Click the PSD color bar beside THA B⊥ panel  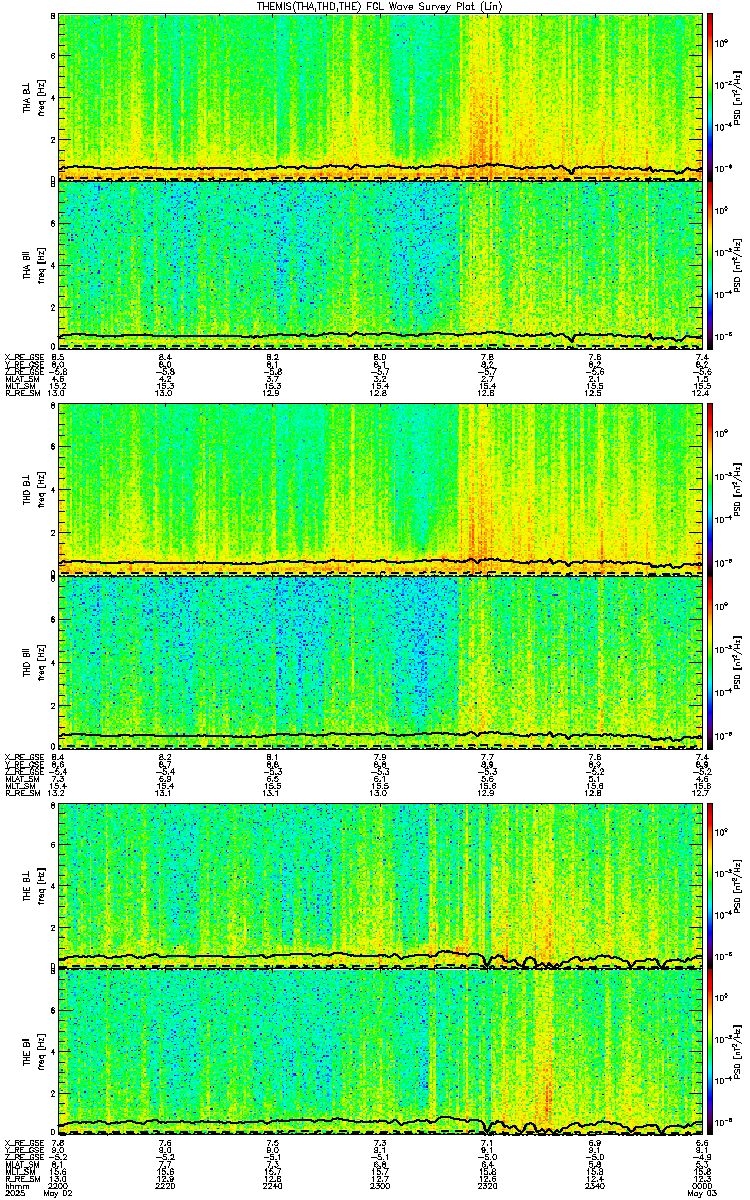click(710, 96)
